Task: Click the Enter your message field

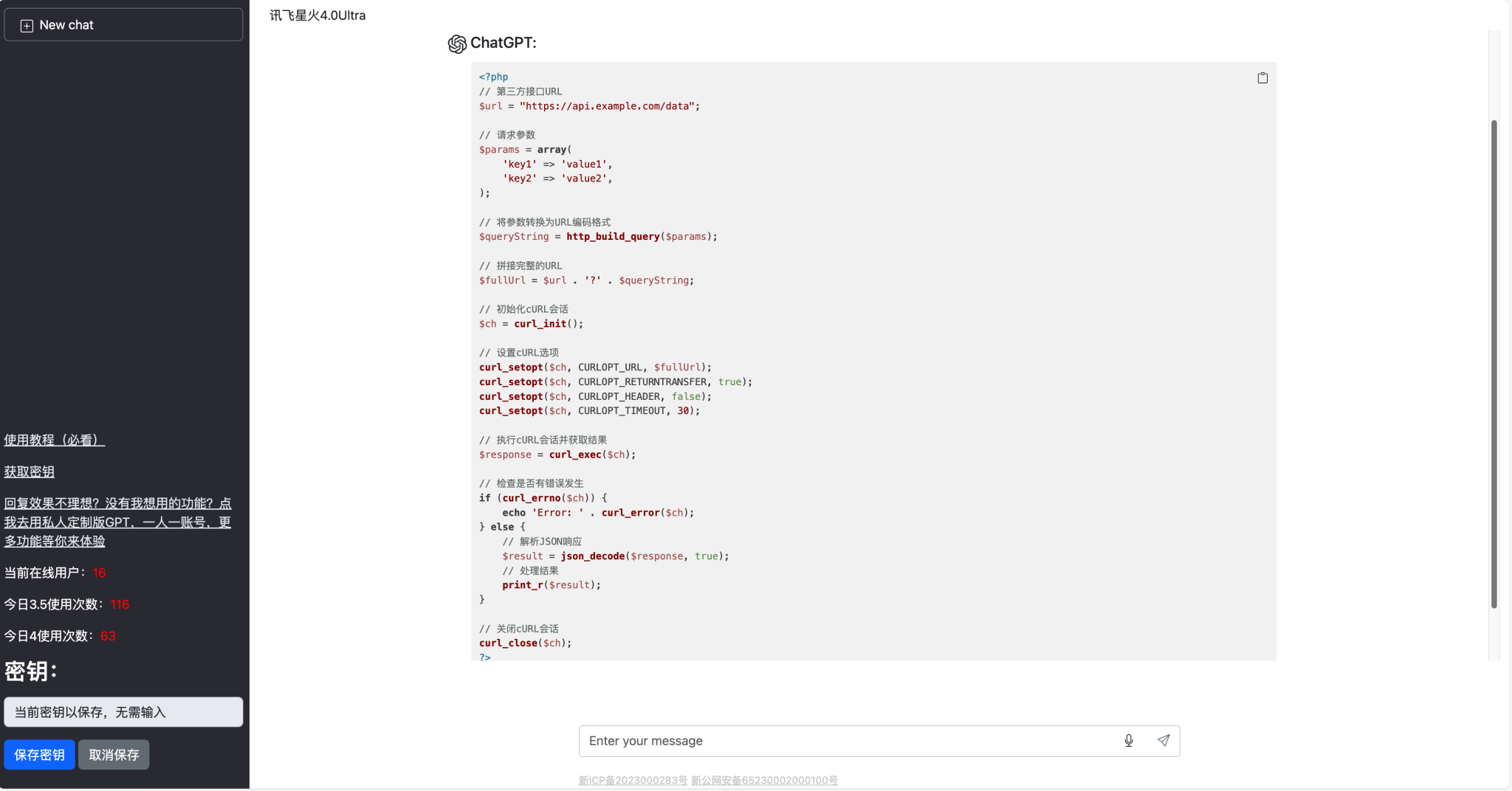Action: pos(849,741)
